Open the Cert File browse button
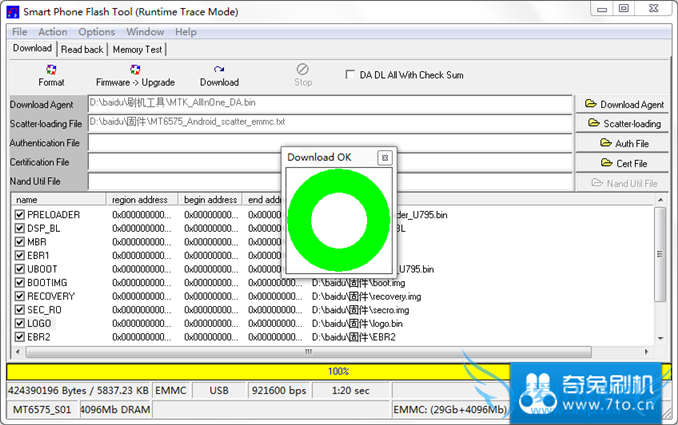The width and height of the screenshot is (678, 425). point(624,163)
